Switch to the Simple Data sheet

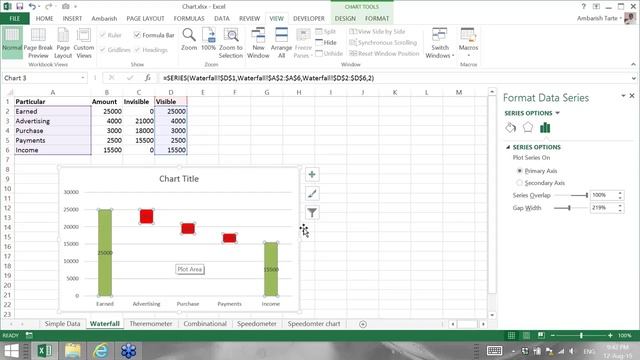62,324
